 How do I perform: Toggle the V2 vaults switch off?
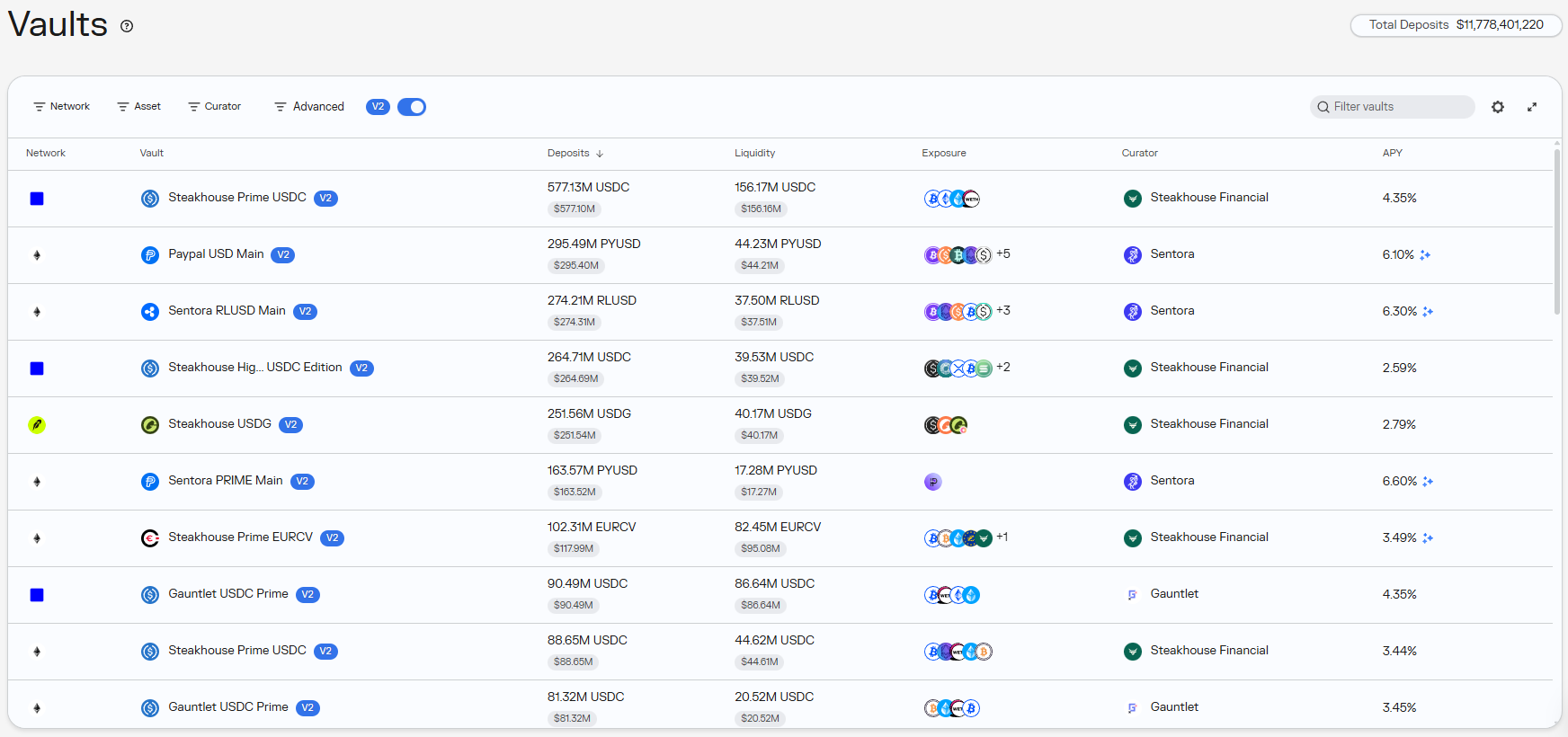pos(412,107)
